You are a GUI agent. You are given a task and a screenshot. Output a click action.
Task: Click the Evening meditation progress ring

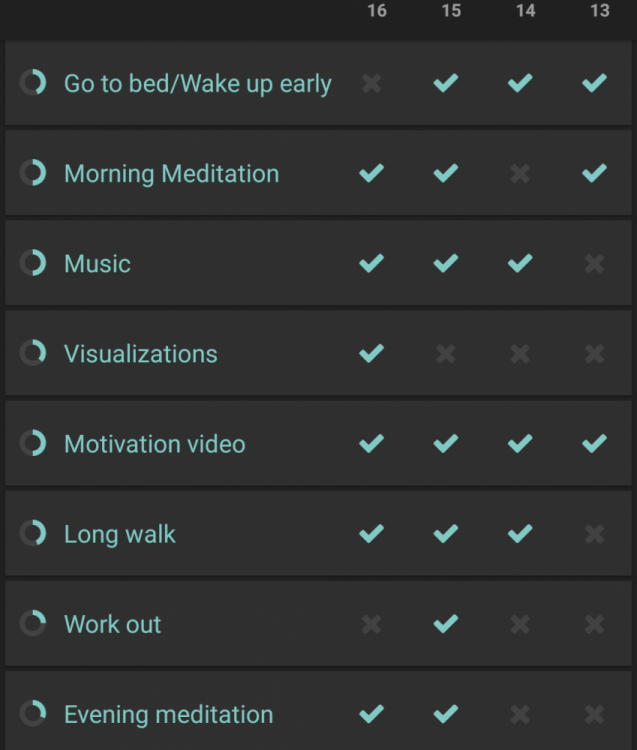pyautogui.click(x=33, y=713)
